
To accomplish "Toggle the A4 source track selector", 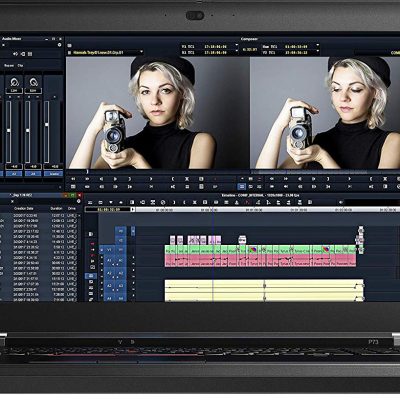I will 110,298.
